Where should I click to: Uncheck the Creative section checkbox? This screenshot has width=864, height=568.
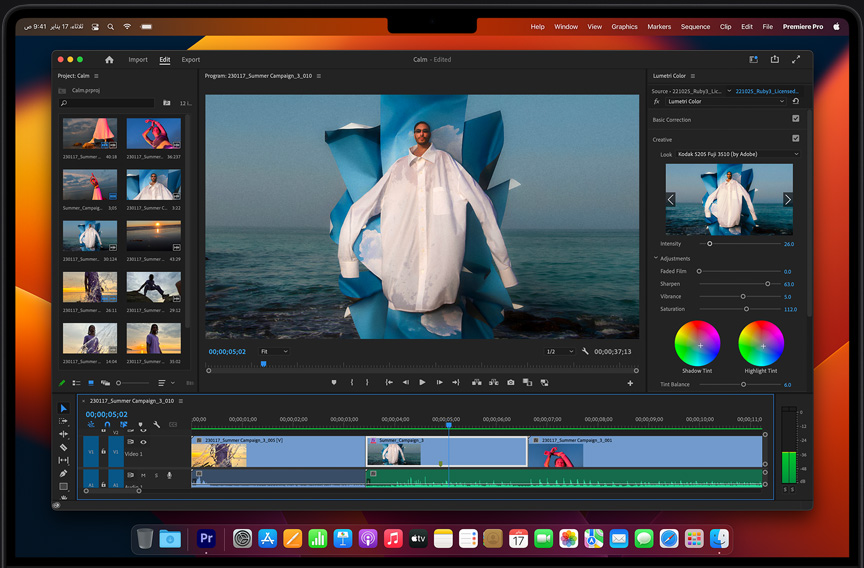click(x=795, y=139)
